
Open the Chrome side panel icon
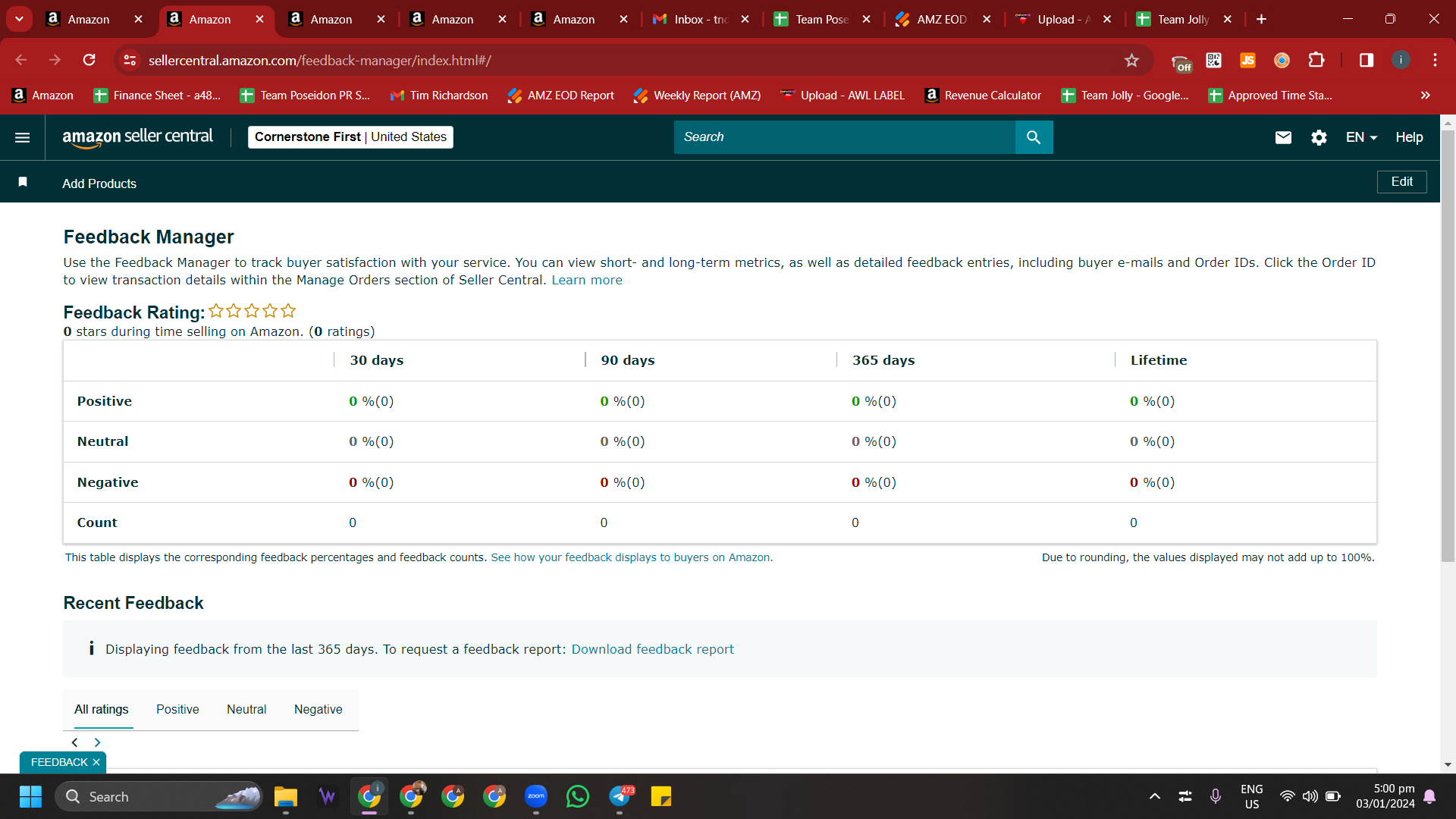1367,60
